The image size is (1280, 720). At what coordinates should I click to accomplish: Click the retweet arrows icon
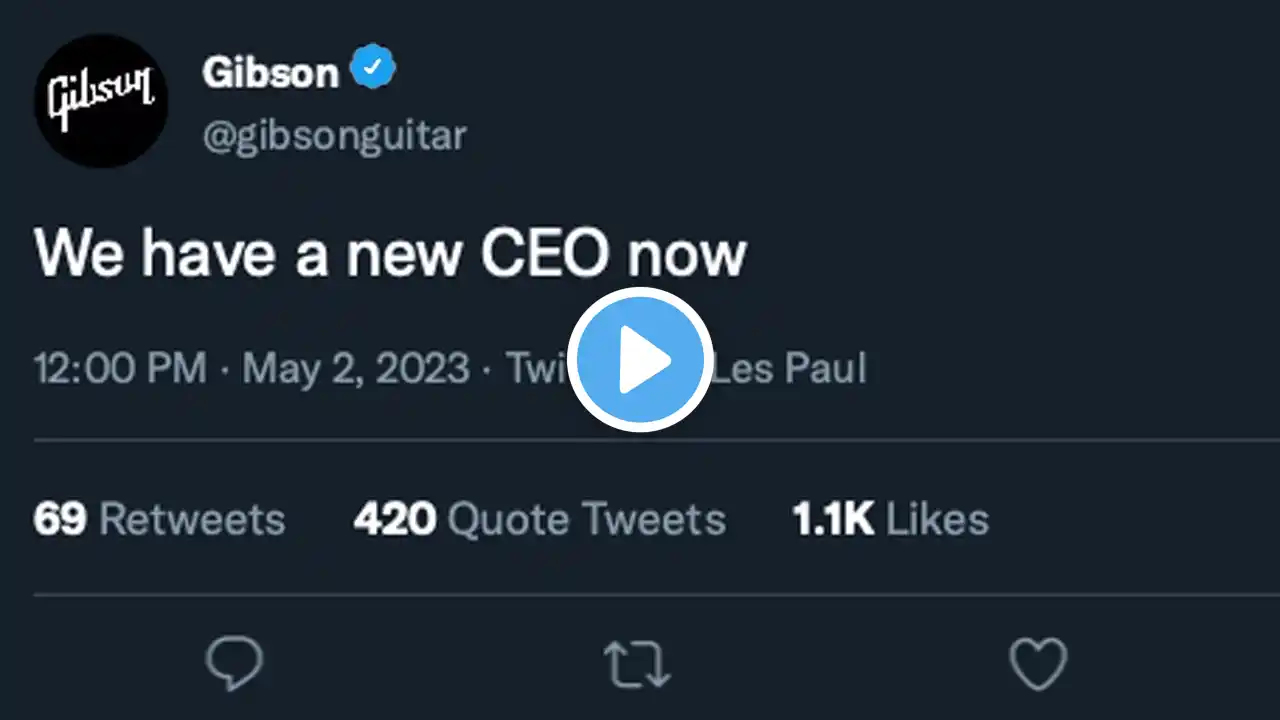639,665
